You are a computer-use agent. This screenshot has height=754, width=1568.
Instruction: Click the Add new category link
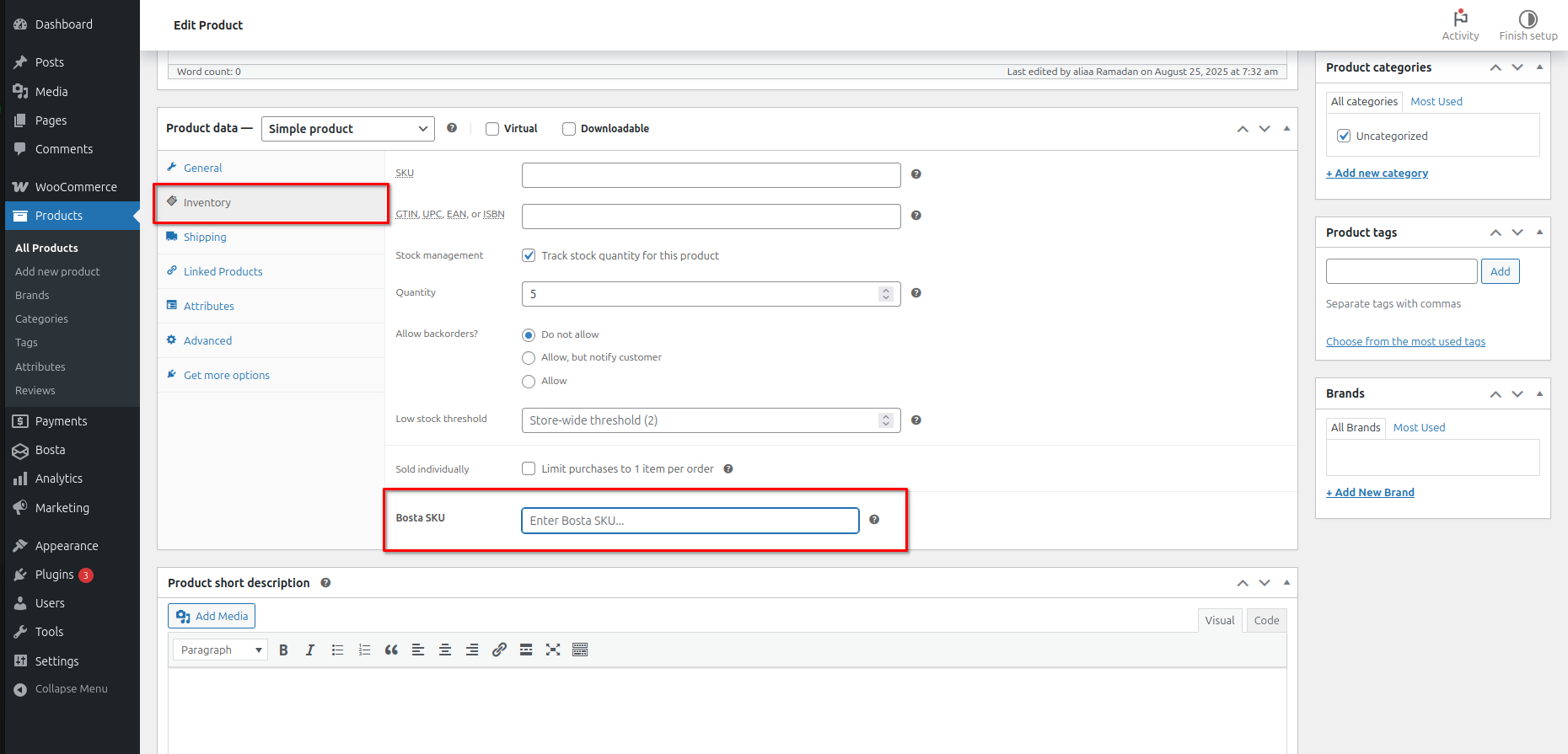1377,174
